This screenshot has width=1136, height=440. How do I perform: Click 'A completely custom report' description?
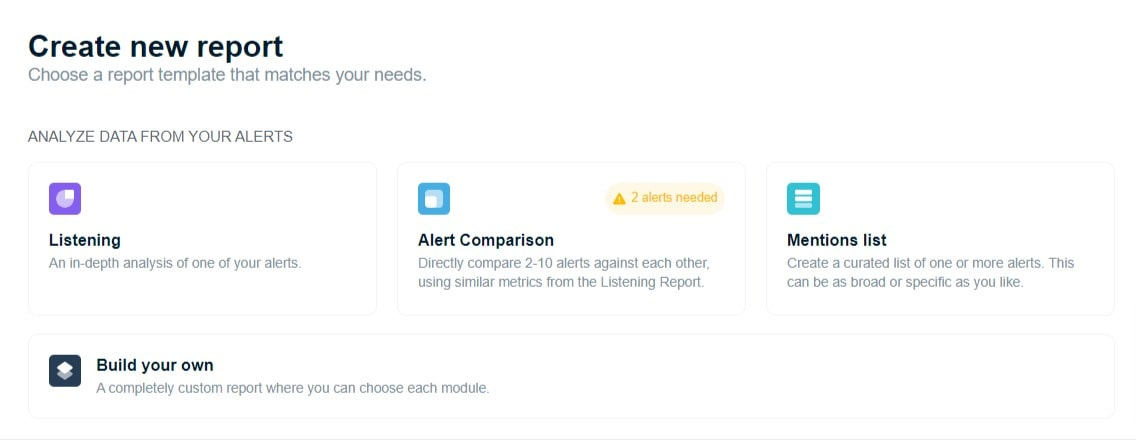tap(293, 389)
